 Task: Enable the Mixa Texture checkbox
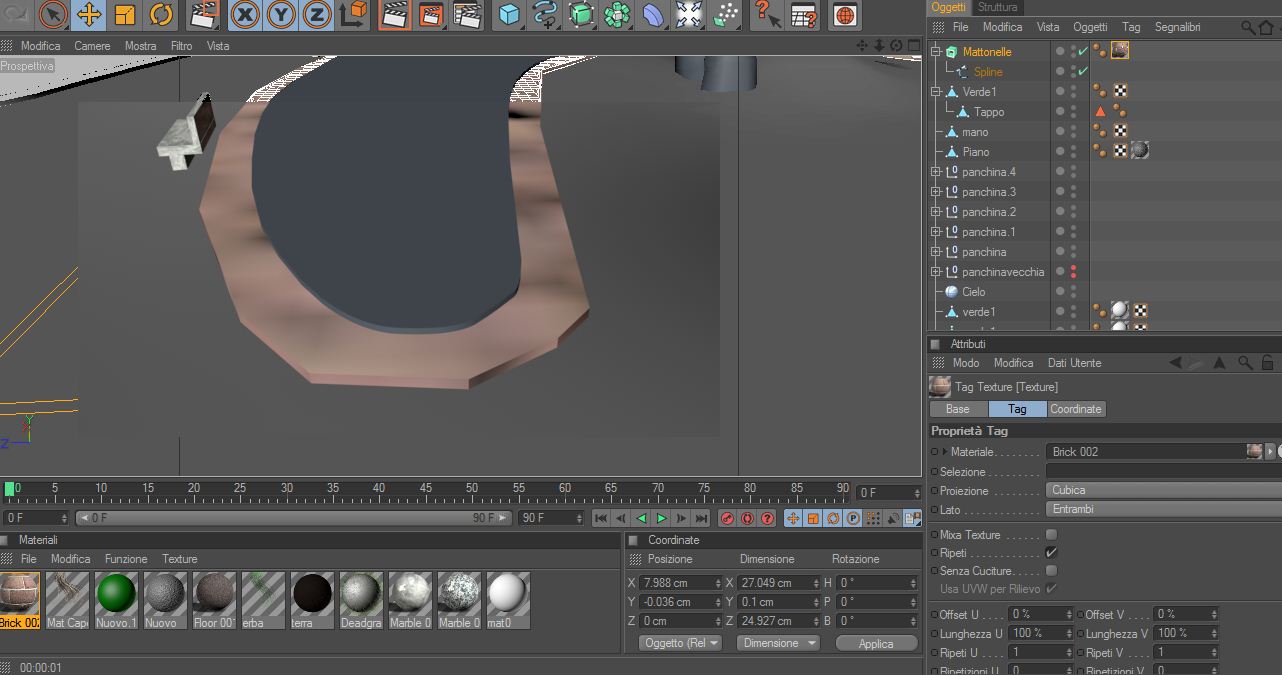[1051, 535]
